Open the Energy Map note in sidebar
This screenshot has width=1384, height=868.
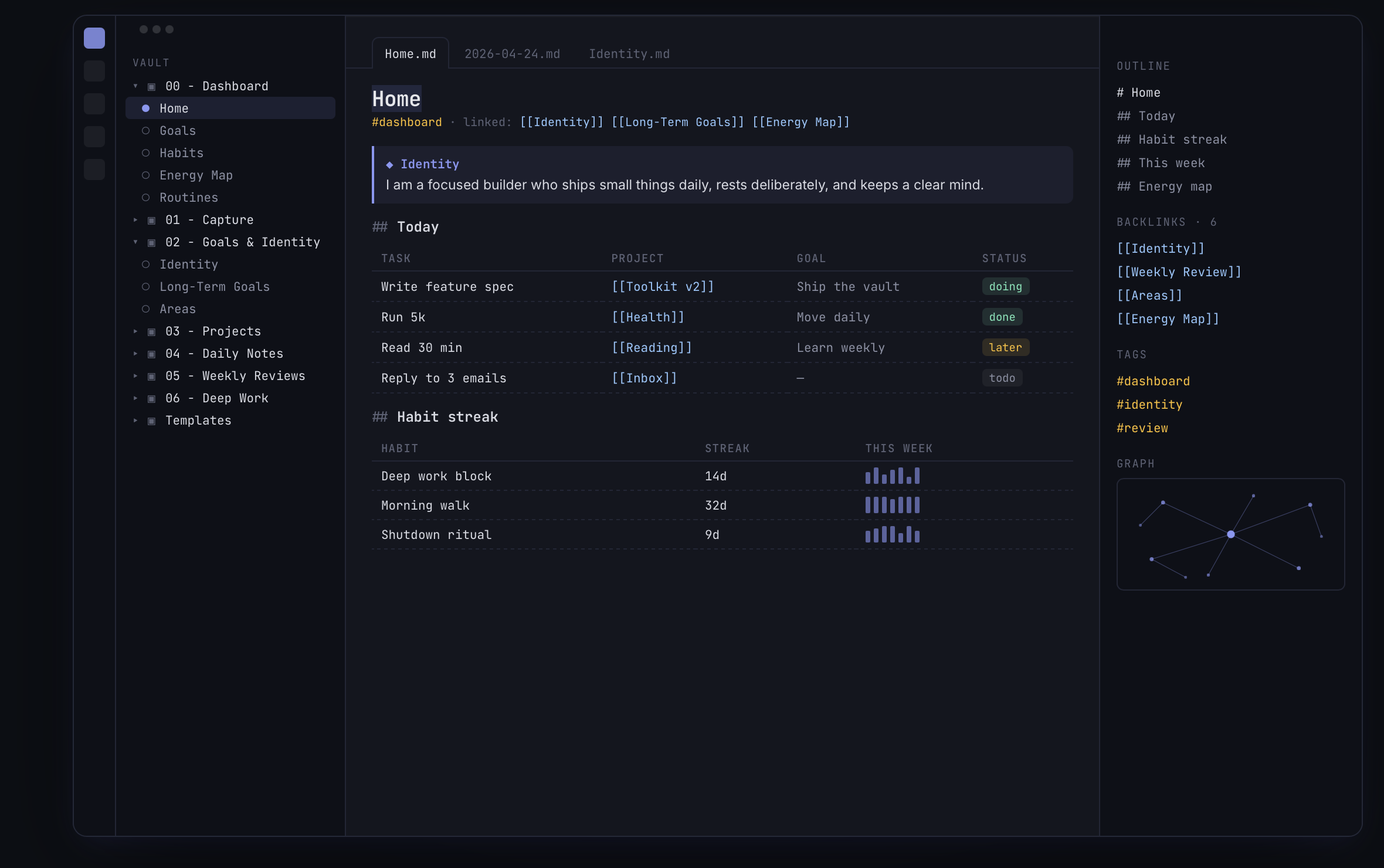[x=230, y=175]
